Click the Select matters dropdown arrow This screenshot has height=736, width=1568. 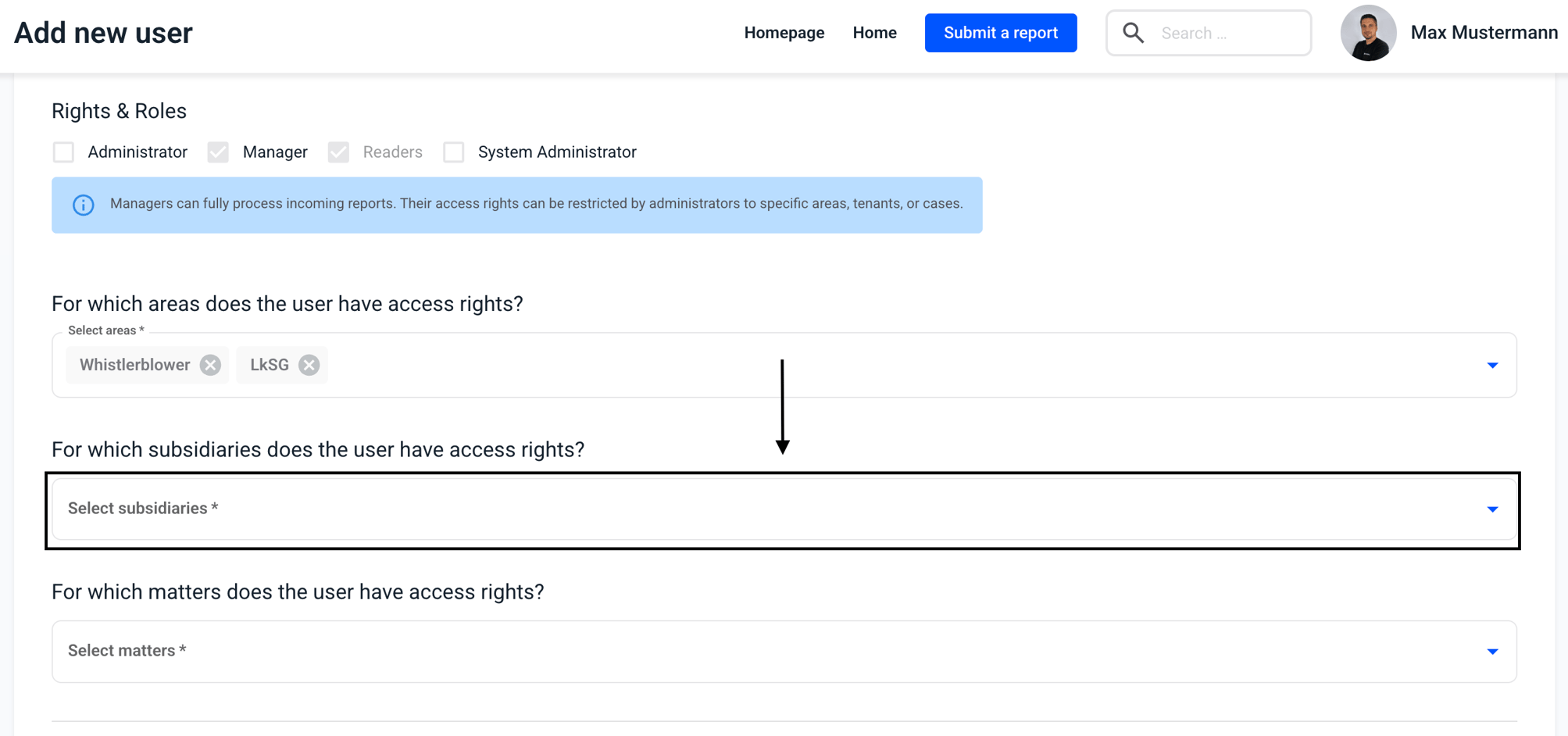tap(1492, 652)
